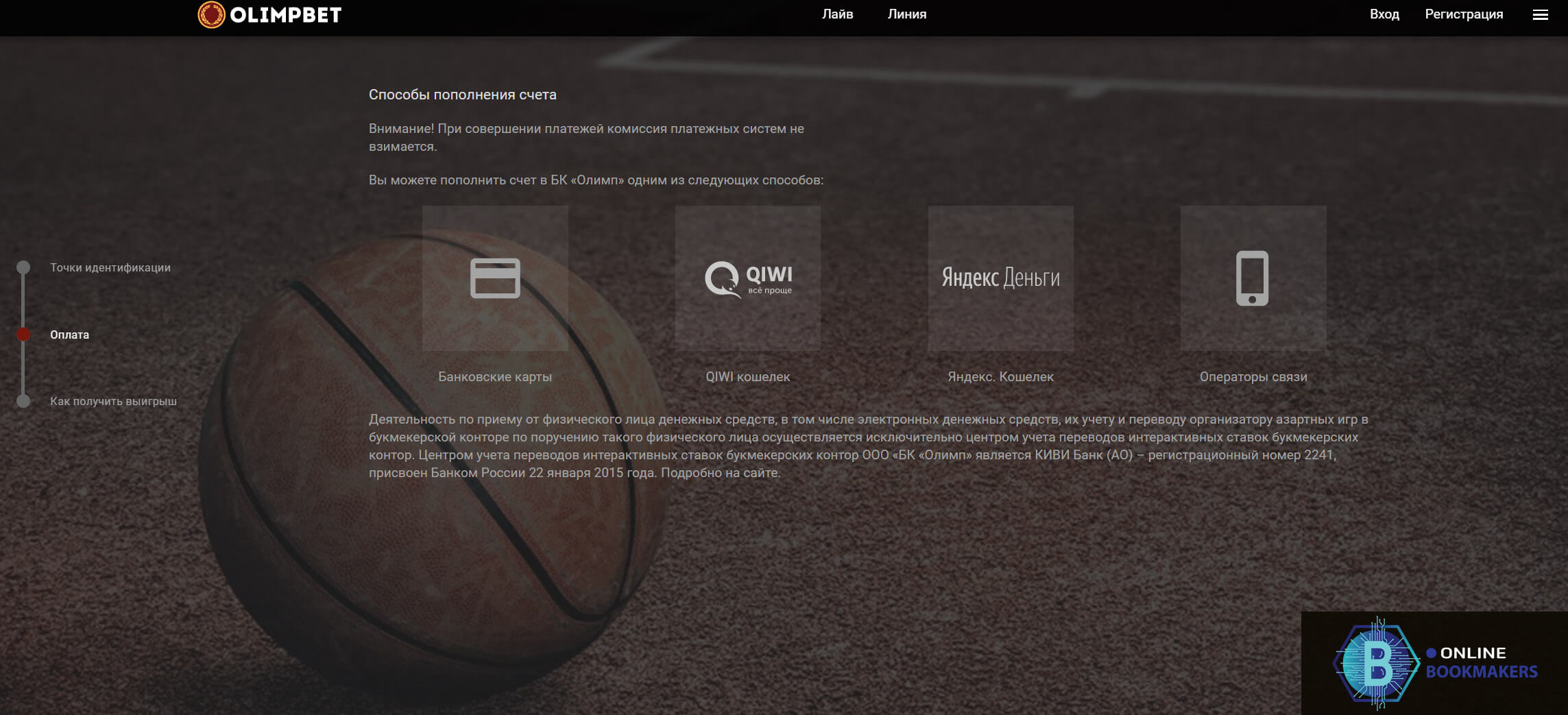Click the Olimpbet round logo emblem
This screenshot has width=1568, height=715.
click(211, 14)
